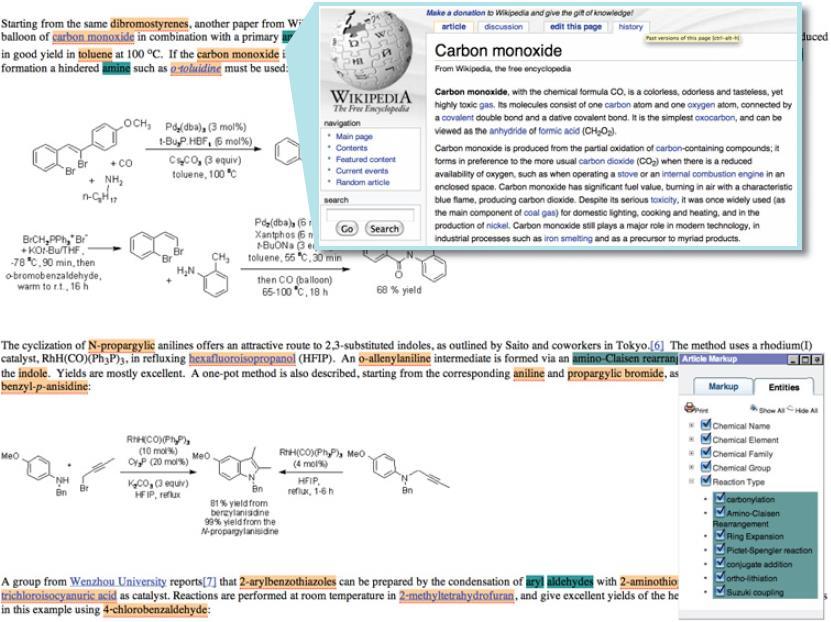Click the highlighted 4-chlorobenzaldehyde term
This screenshot has height=622, width=831.
pyautogui.click(x=155, y=609)
